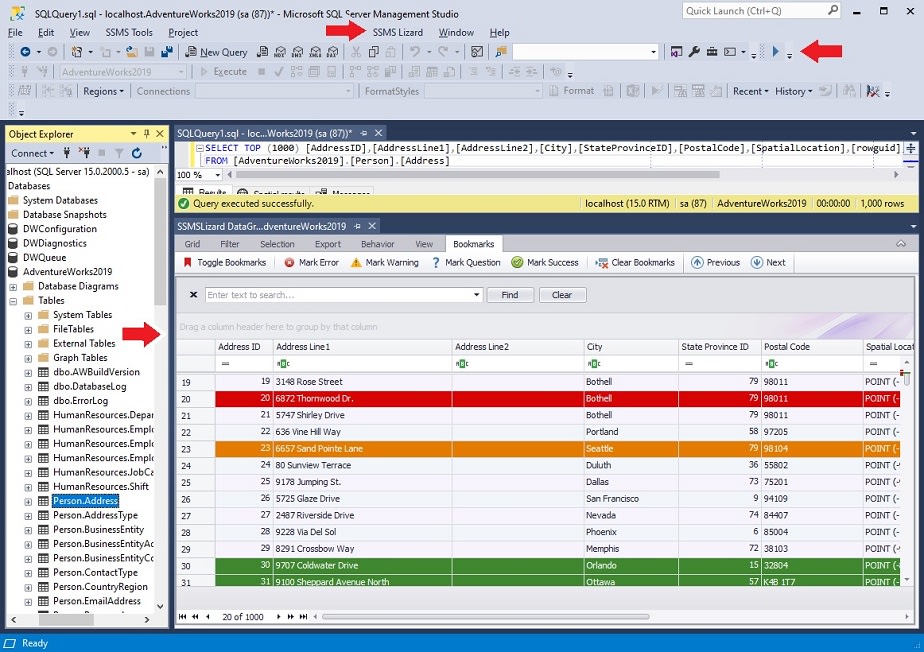The height and width of the screenshot is (652, 924).
Task: Open the Project menu
Action: coord(183,32)
